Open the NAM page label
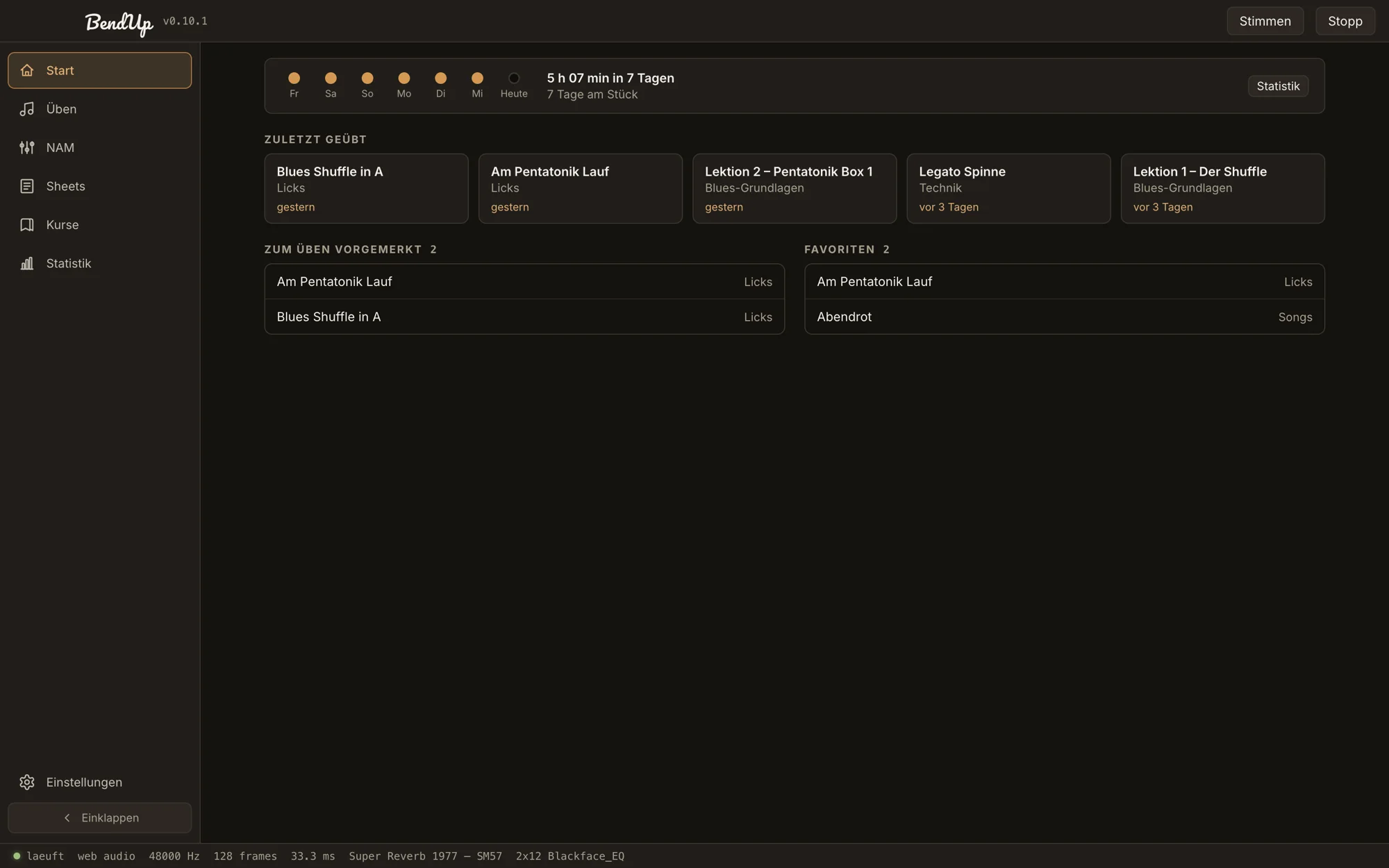 (x=60, y=147)
